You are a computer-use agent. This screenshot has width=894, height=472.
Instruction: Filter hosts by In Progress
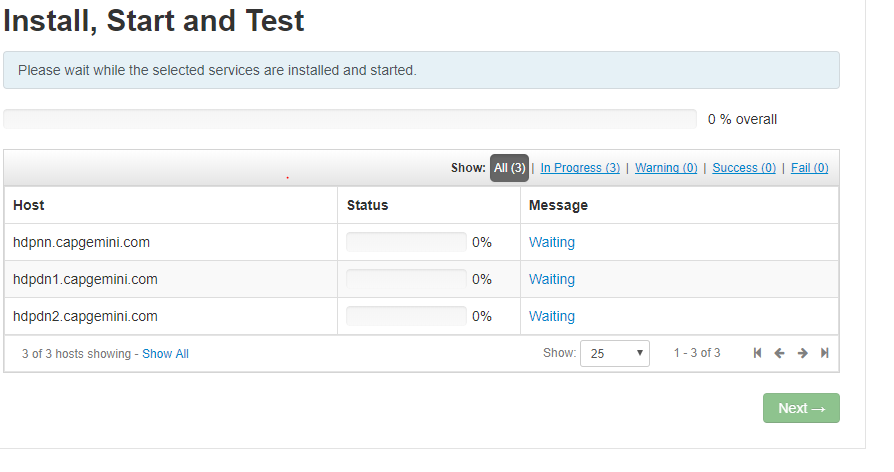580,168
